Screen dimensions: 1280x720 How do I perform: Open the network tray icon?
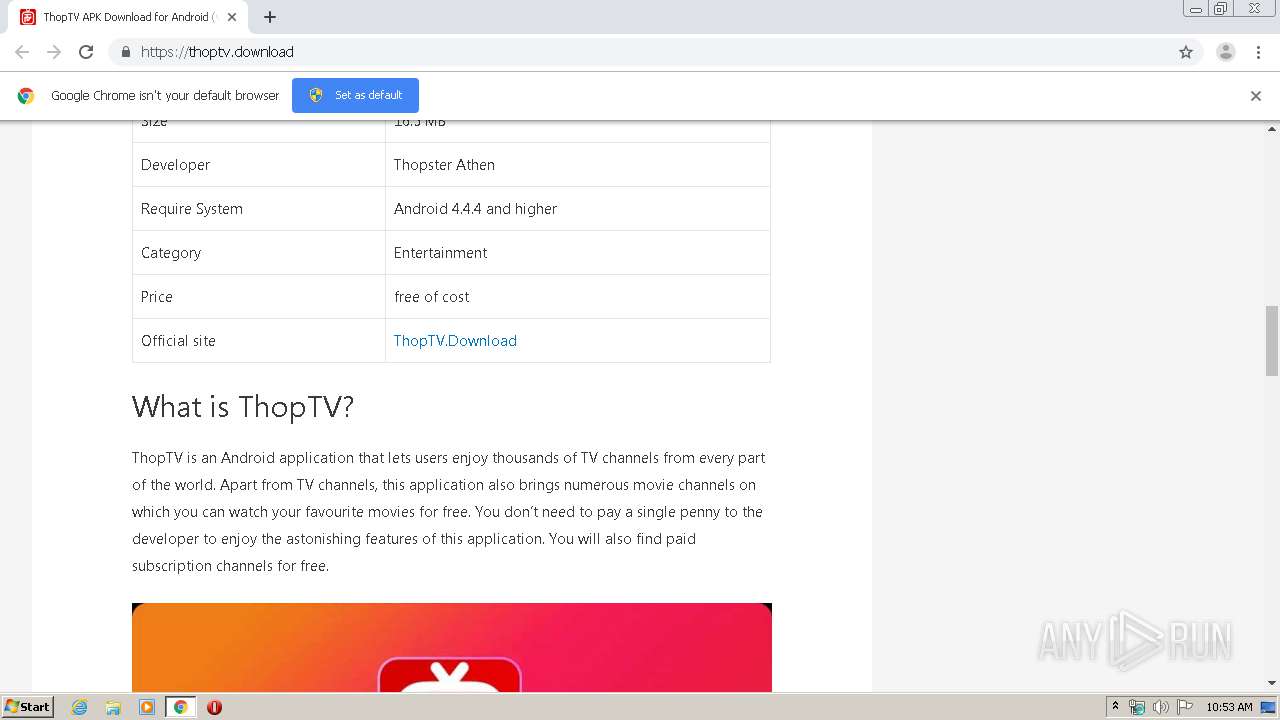coord(1137,707)
